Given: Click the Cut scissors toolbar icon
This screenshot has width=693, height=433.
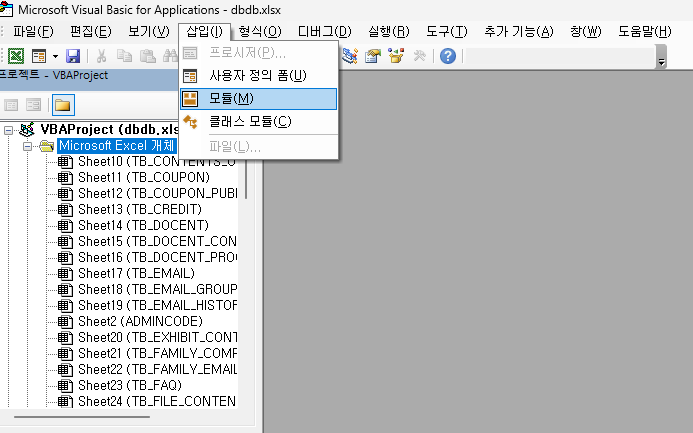Looking at the screenshot, I should point(101,56).
